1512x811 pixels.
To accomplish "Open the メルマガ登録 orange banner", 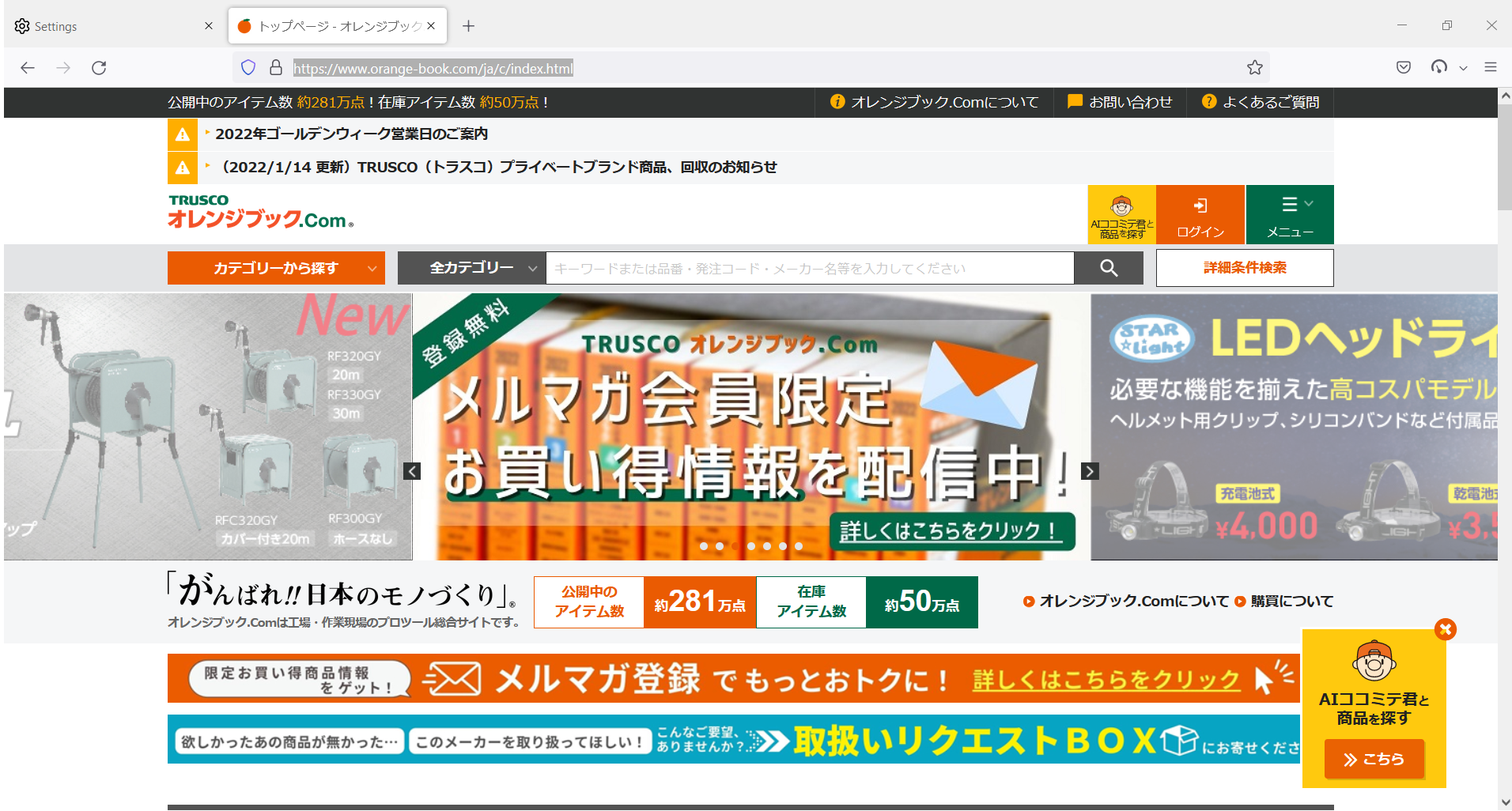I will (734, 678).
